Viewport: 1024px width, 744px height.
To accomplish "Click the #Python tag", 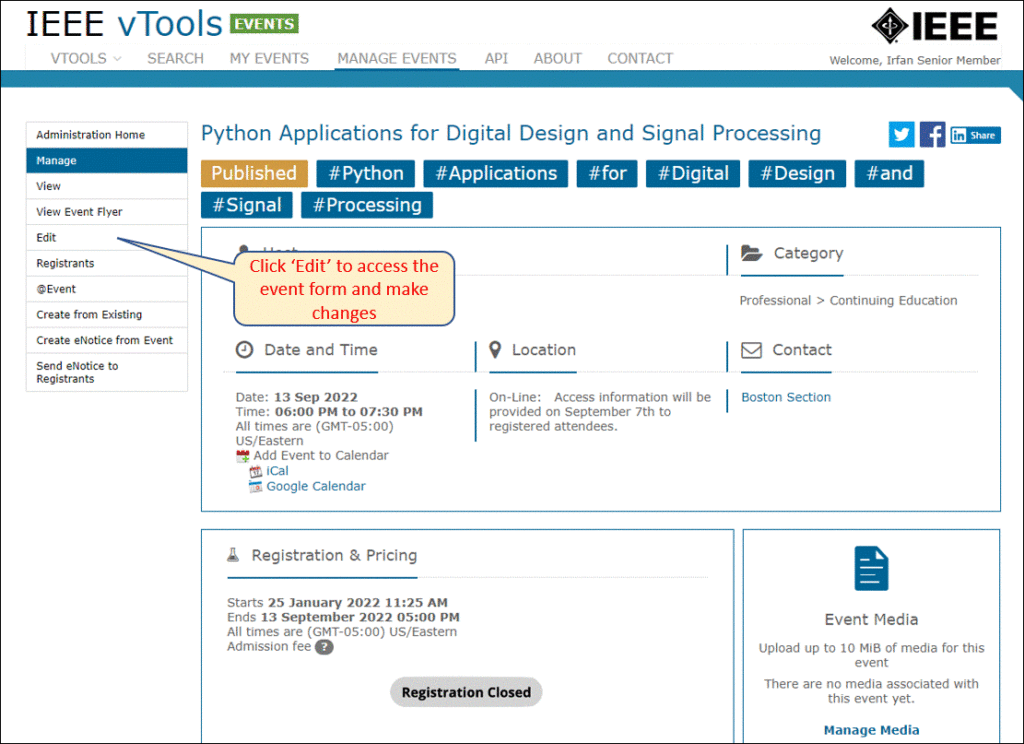I will coord(366,173).
